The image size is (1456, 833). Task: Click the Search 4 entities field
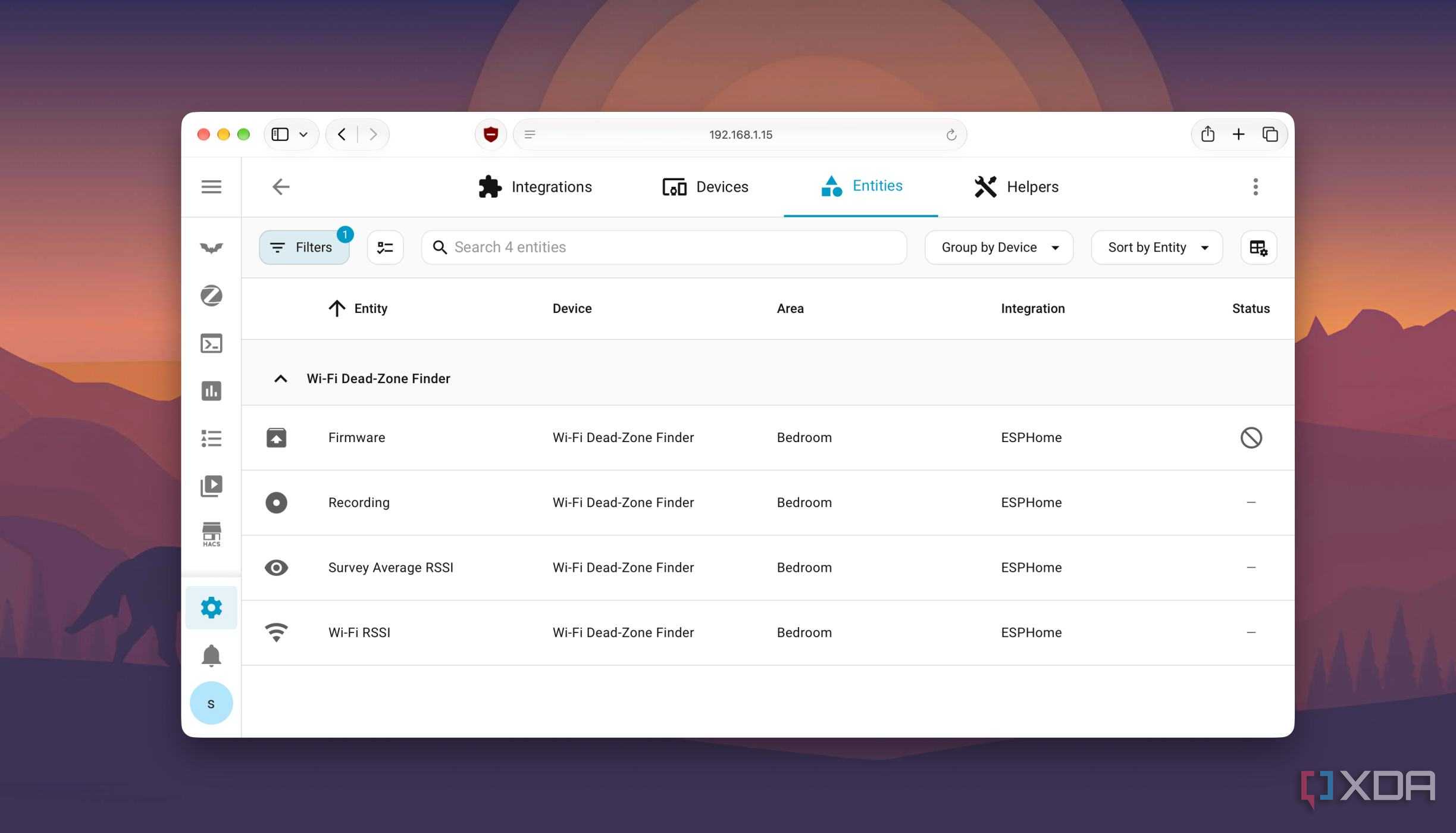click(664, 248)
